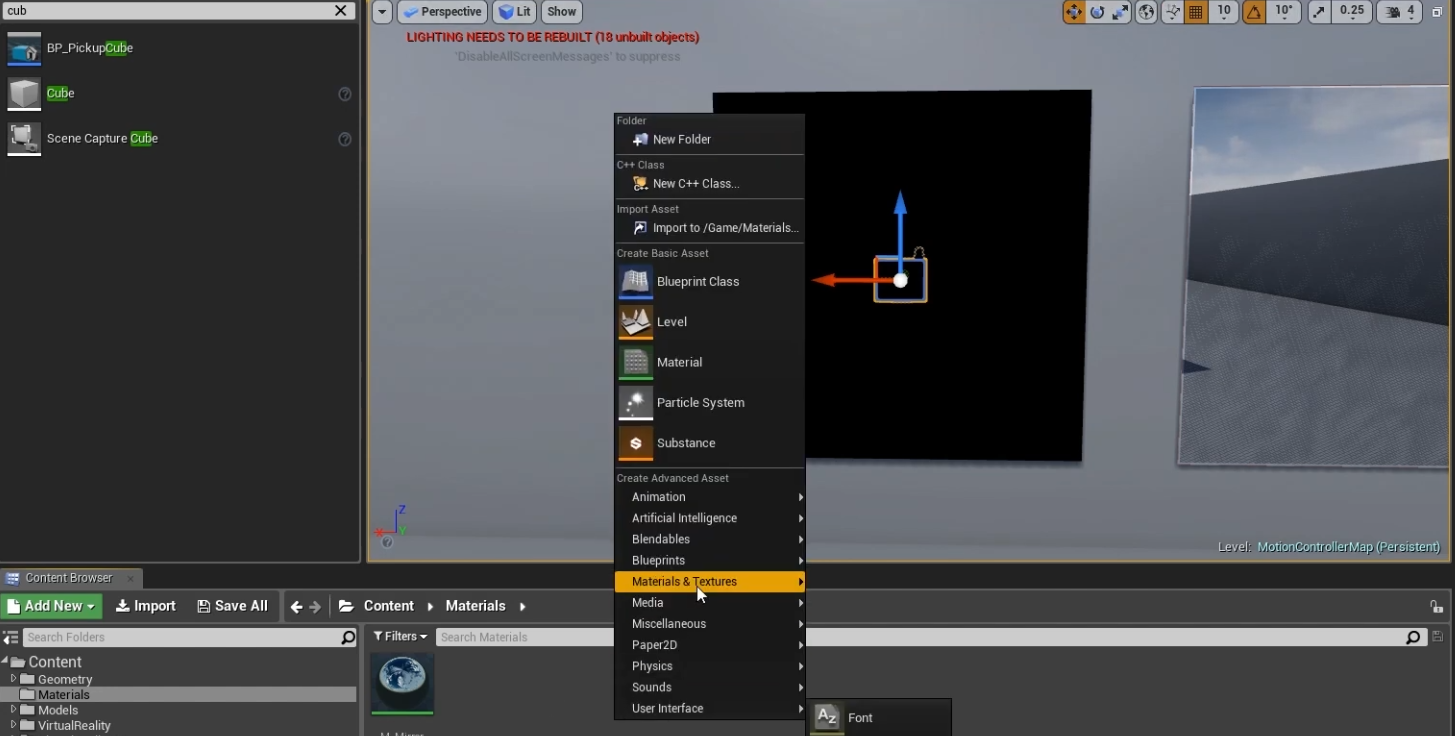Viewport: 1455px width, 736px height.
Task: Select the scale transform tool
Action: (1120, 12)
